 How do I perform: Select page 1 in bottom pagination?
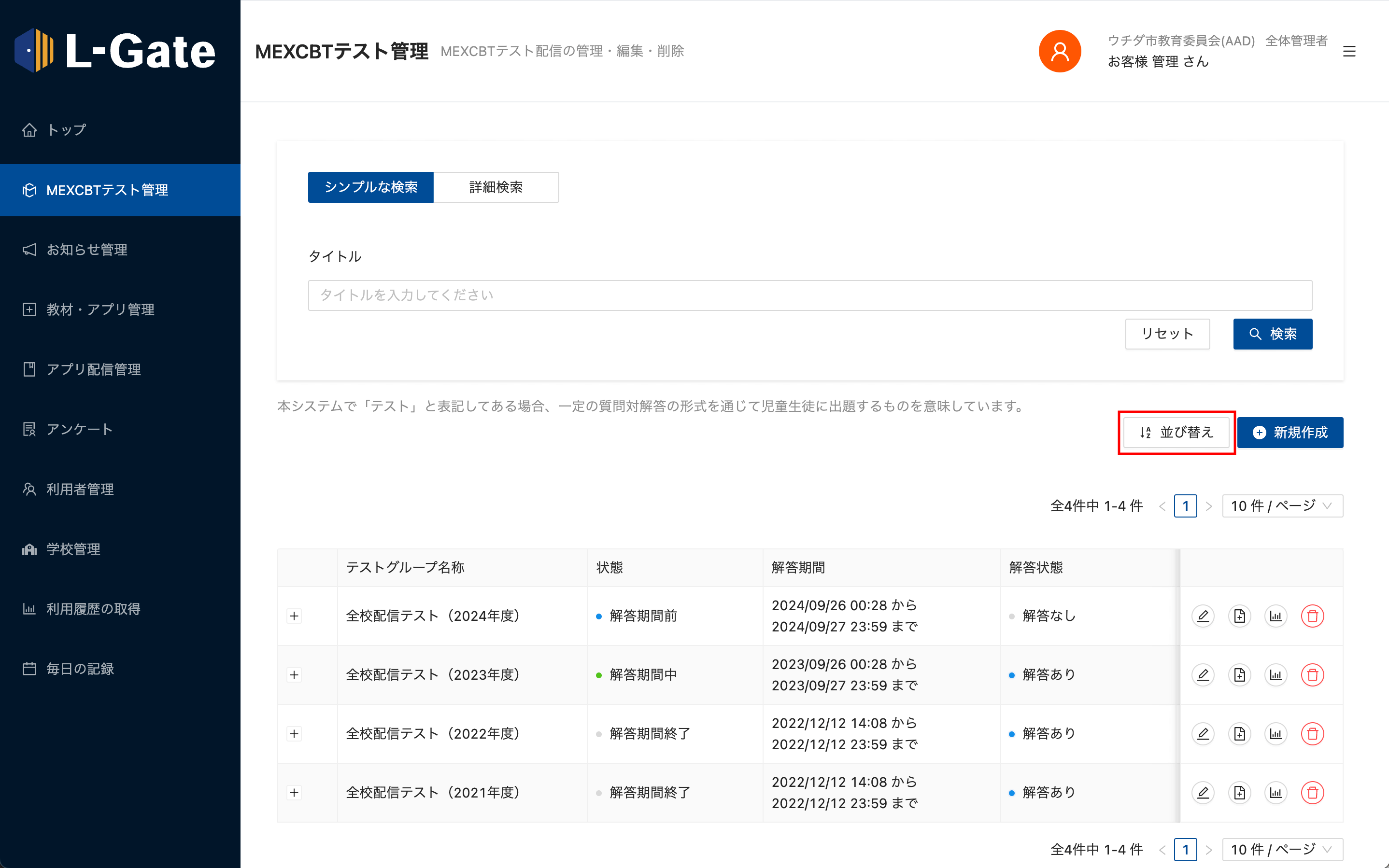(1185, 849)
